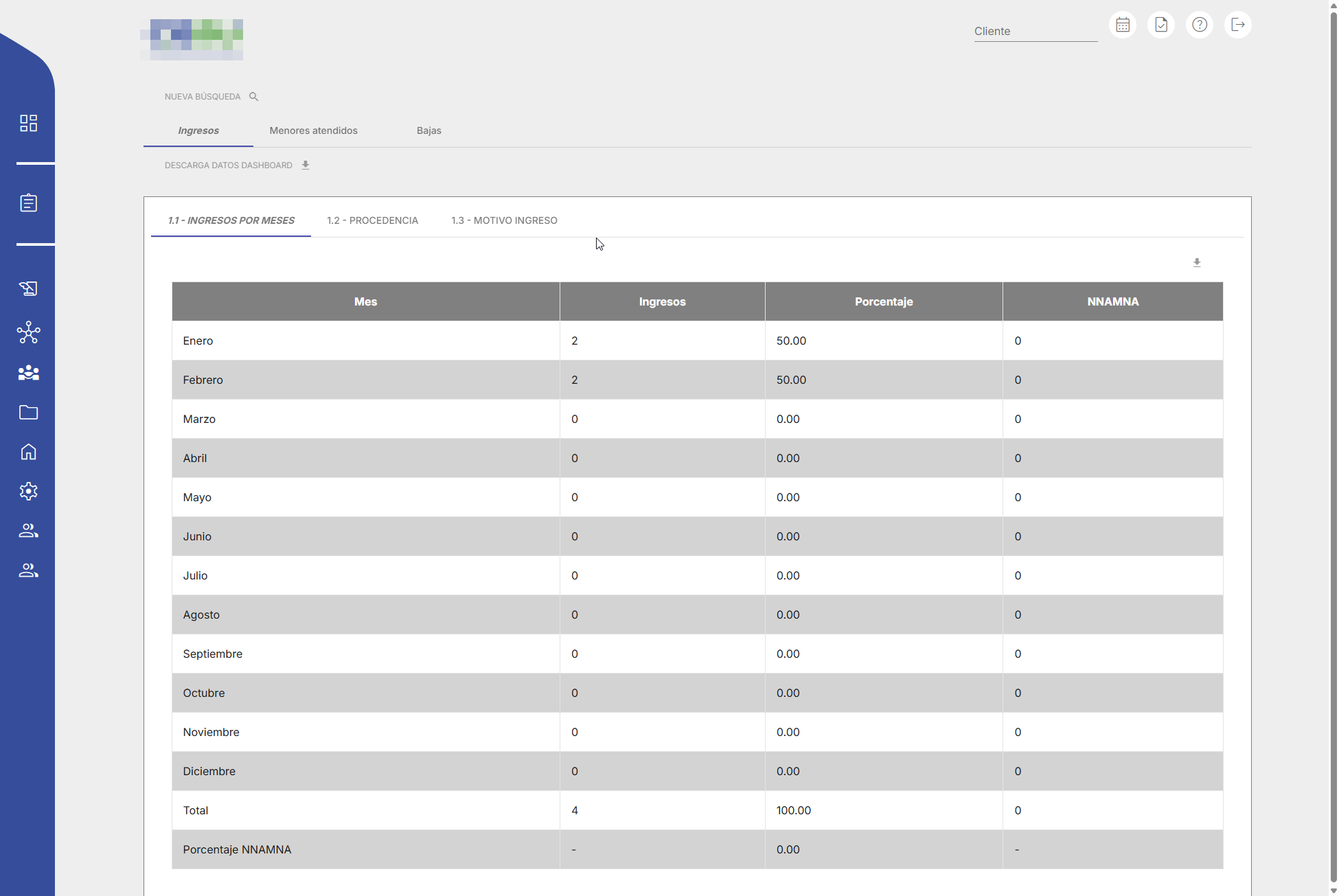Open the folder icon in sidebar
The height and width of the screenshot is (896, 1339).
[x=28, y=412]
